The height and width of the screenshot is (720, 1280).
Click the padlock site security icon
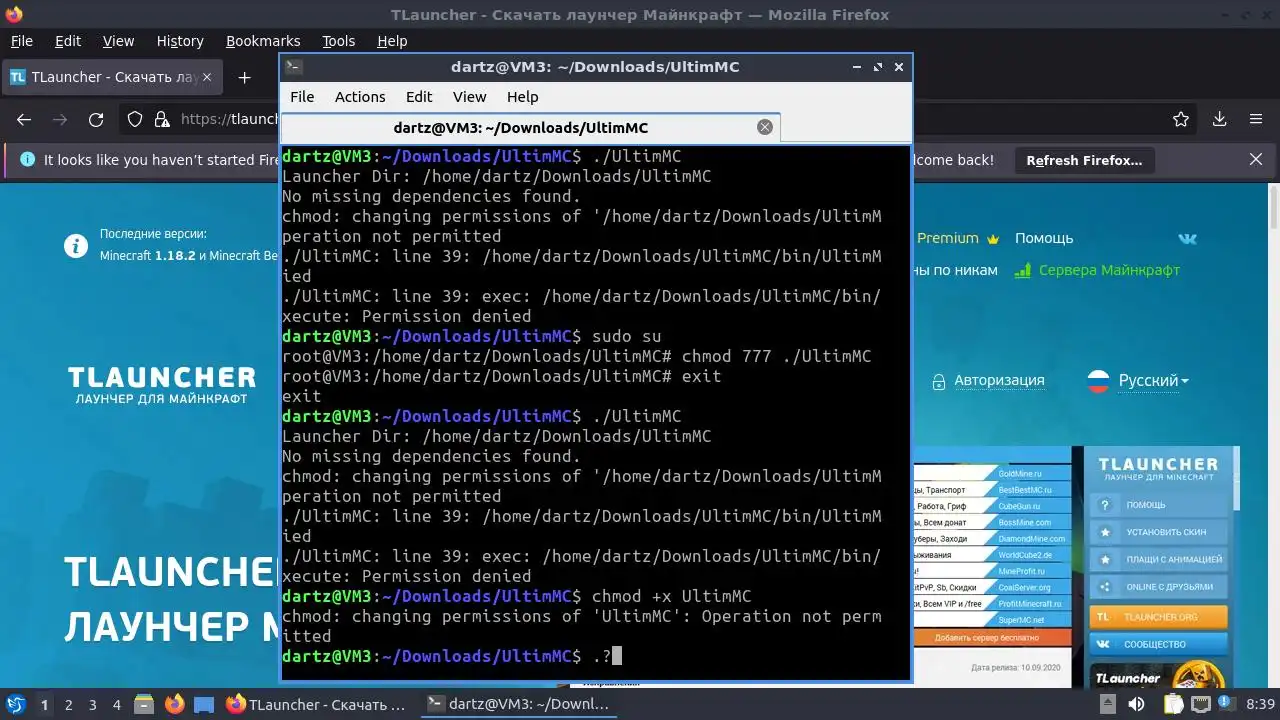(162, 119)
